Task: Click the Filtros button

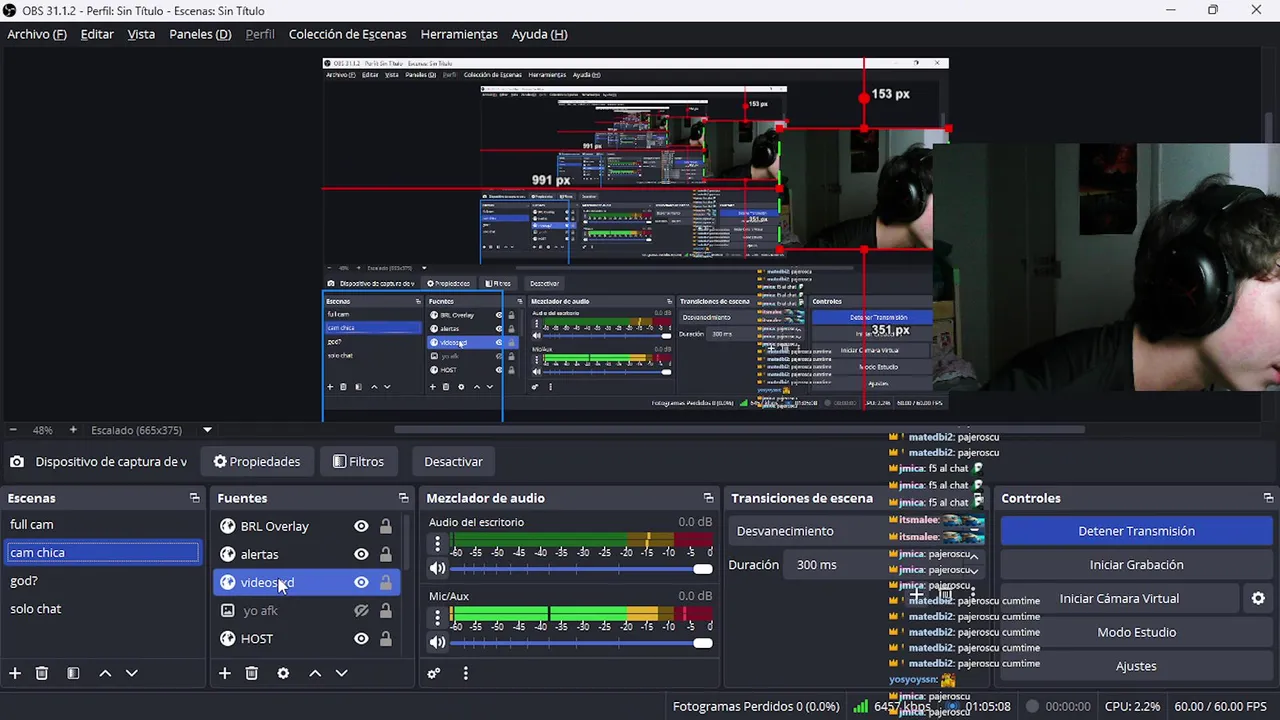Action: [358, 462]
